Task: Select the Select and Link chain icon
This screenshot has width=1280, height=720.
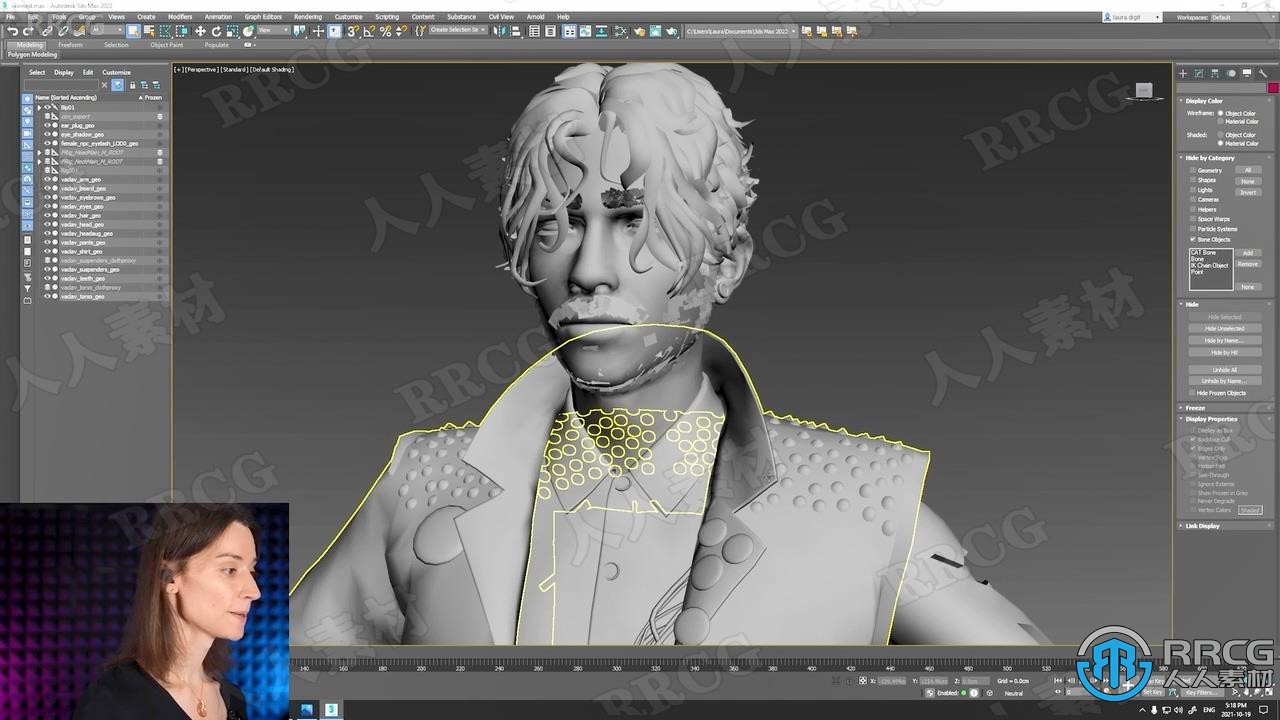Action: click(47, 31)
